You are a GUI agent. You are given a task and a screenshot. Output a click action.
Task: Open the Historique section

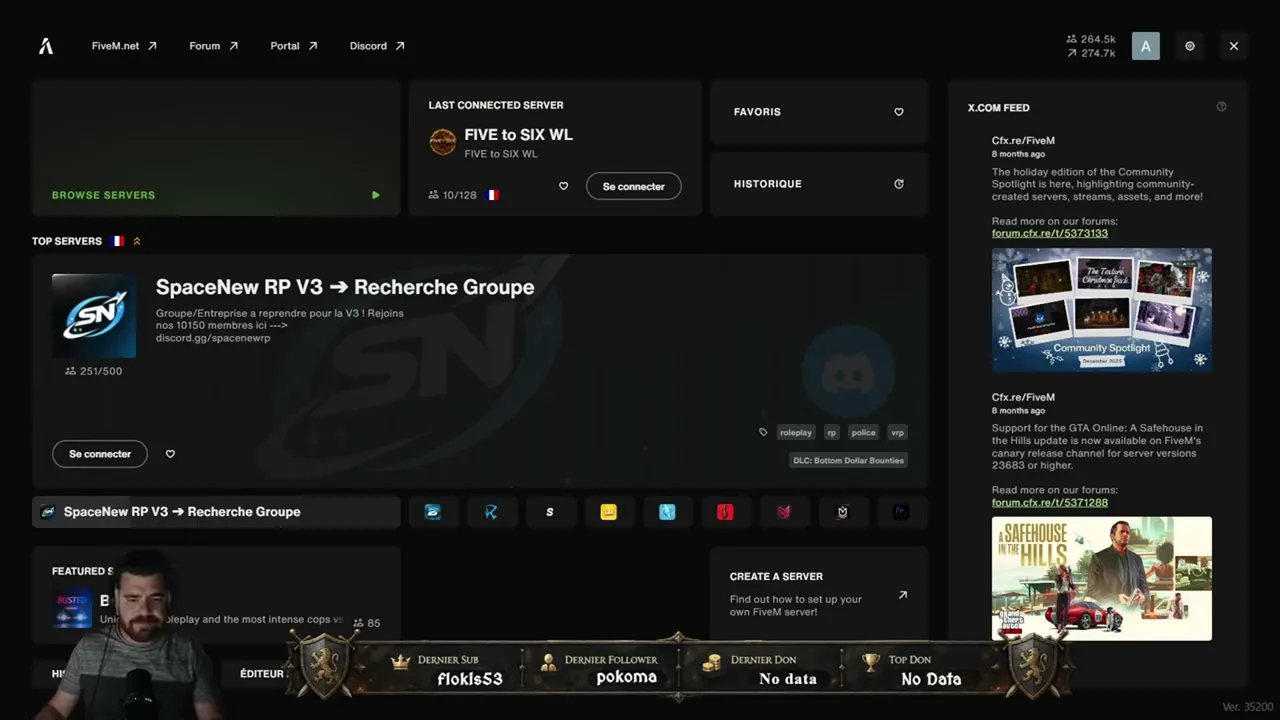click(819, 184)
